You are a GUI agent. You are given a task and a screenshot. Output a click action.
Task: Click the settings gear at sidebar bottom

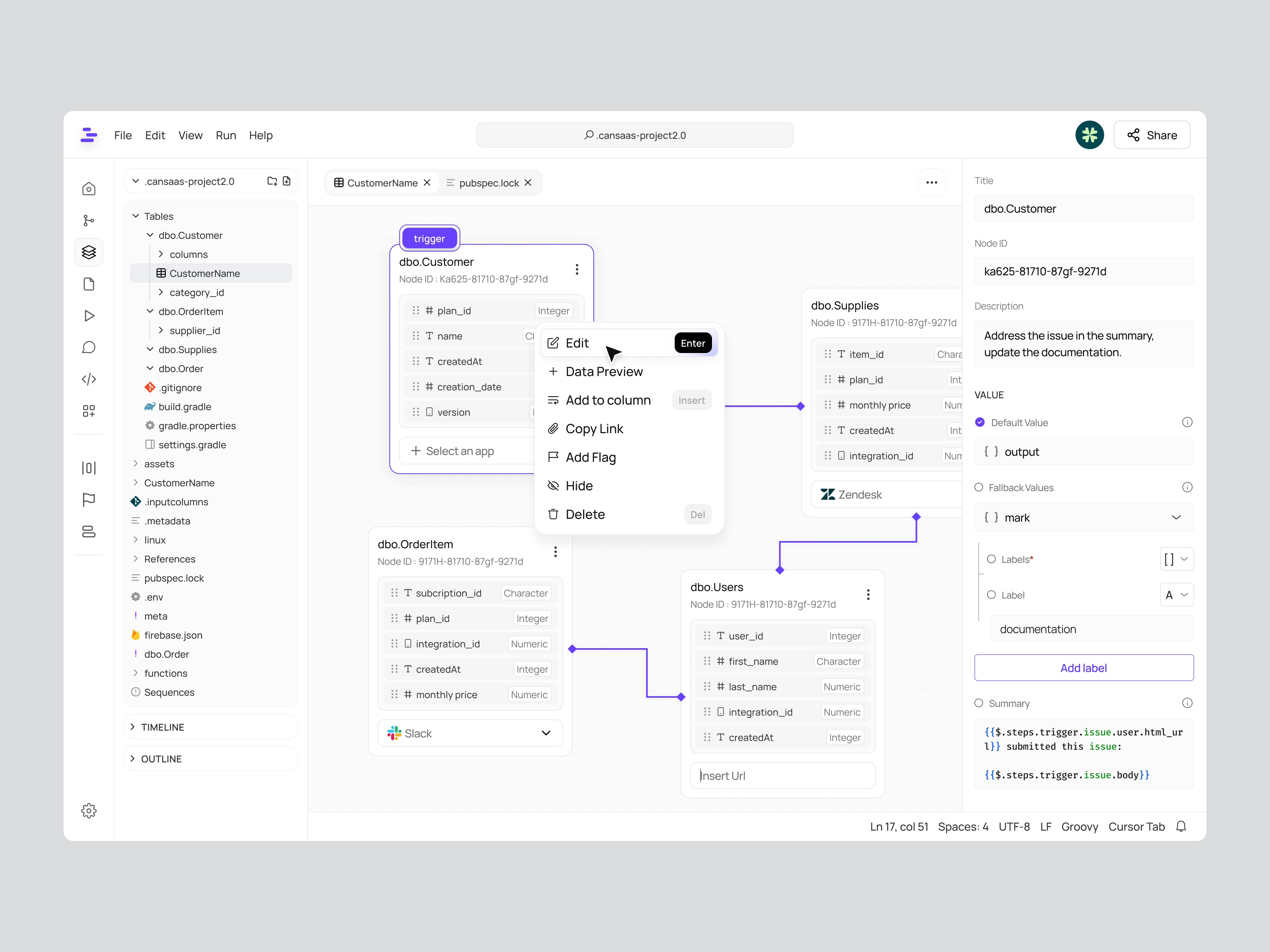coord(88,810)
